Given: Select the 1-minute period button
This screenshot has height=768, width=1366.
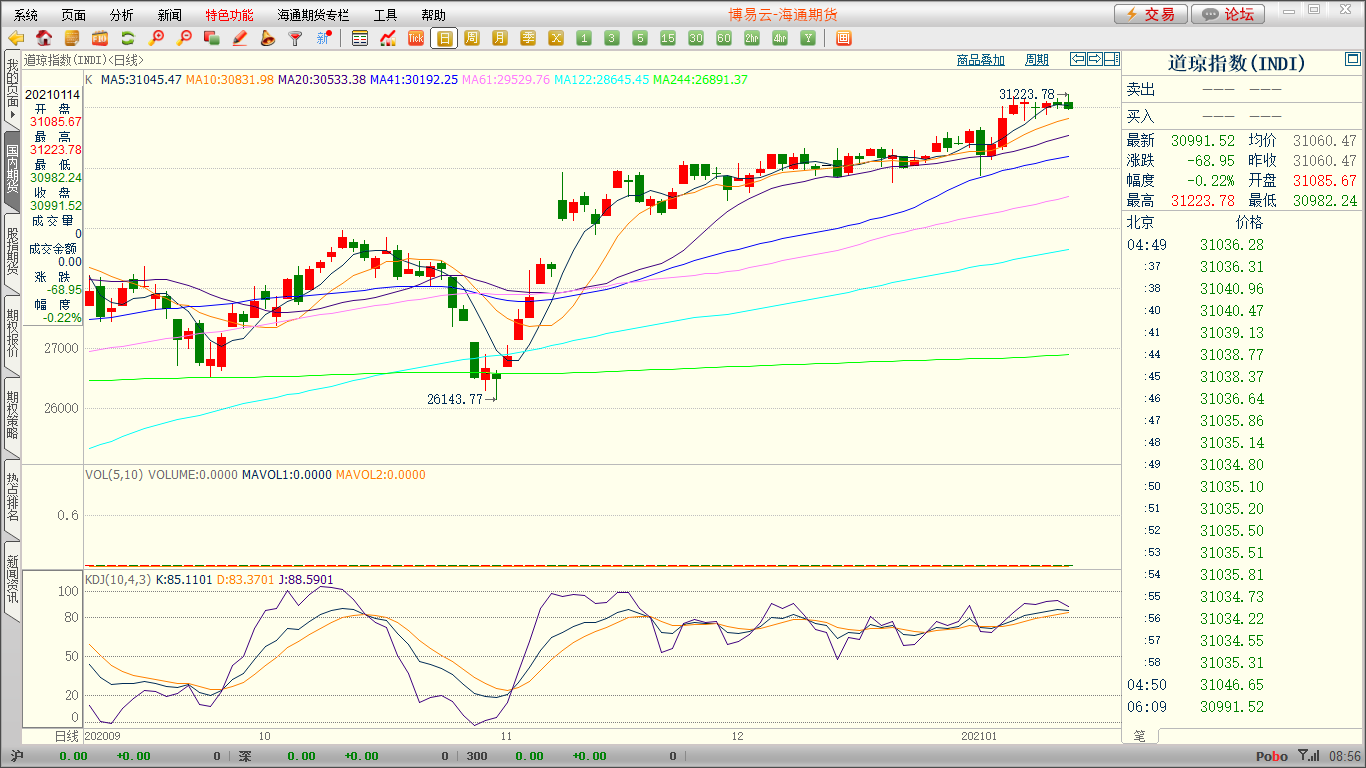Looking at the screenshot, I should click(x=584, y=38).
